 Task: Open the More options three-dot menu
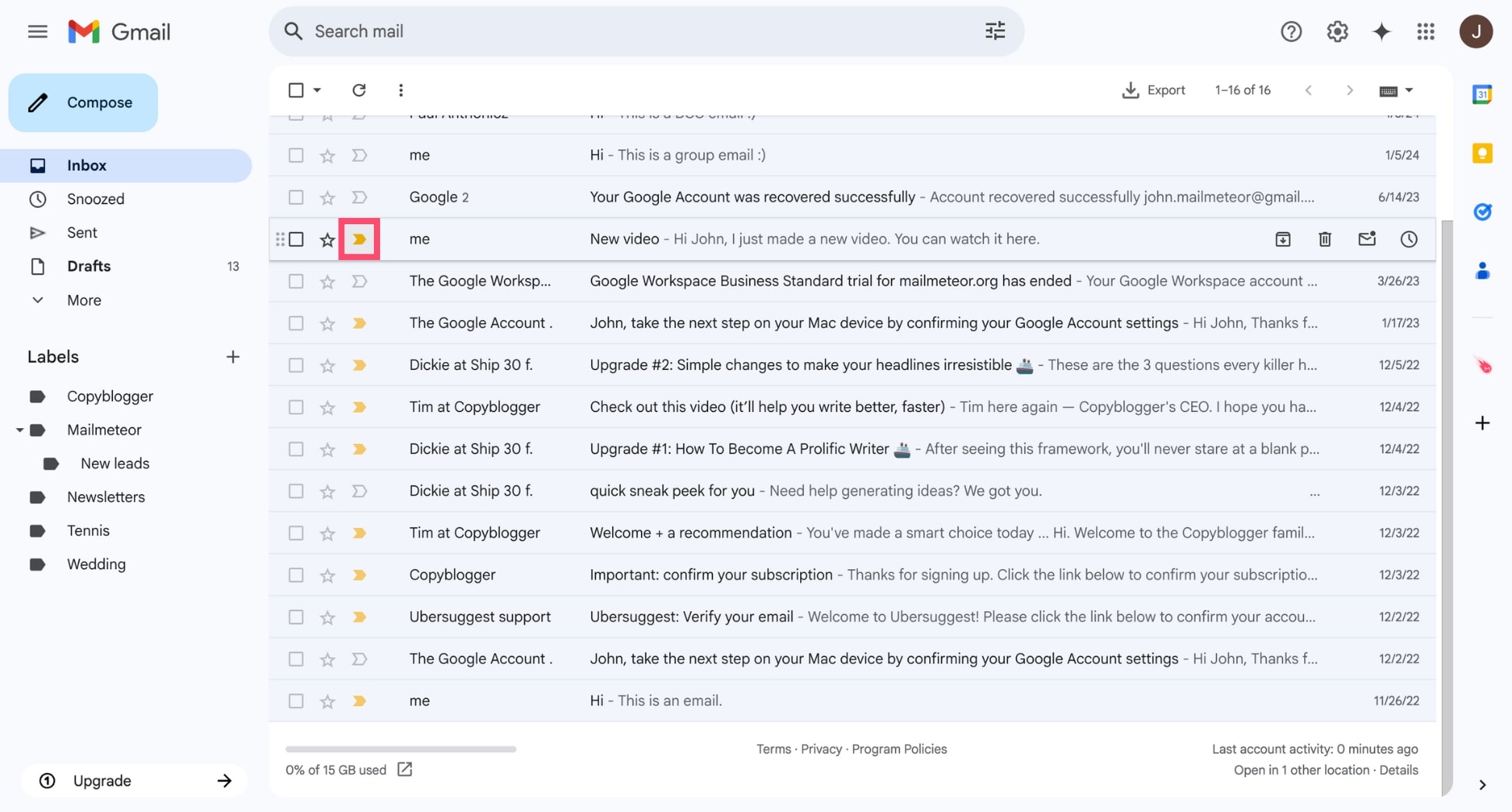(x=400, y=90)
